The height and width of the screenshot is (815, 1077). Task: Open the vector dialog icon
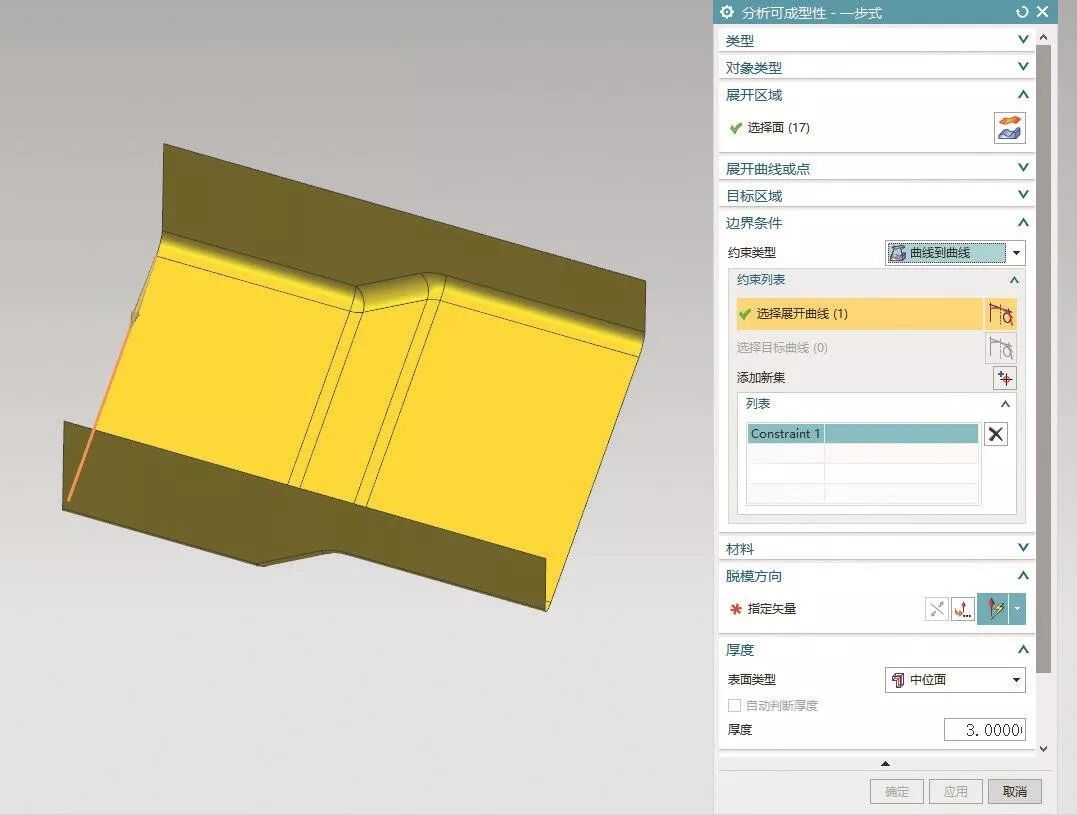(x=962, y=609)
